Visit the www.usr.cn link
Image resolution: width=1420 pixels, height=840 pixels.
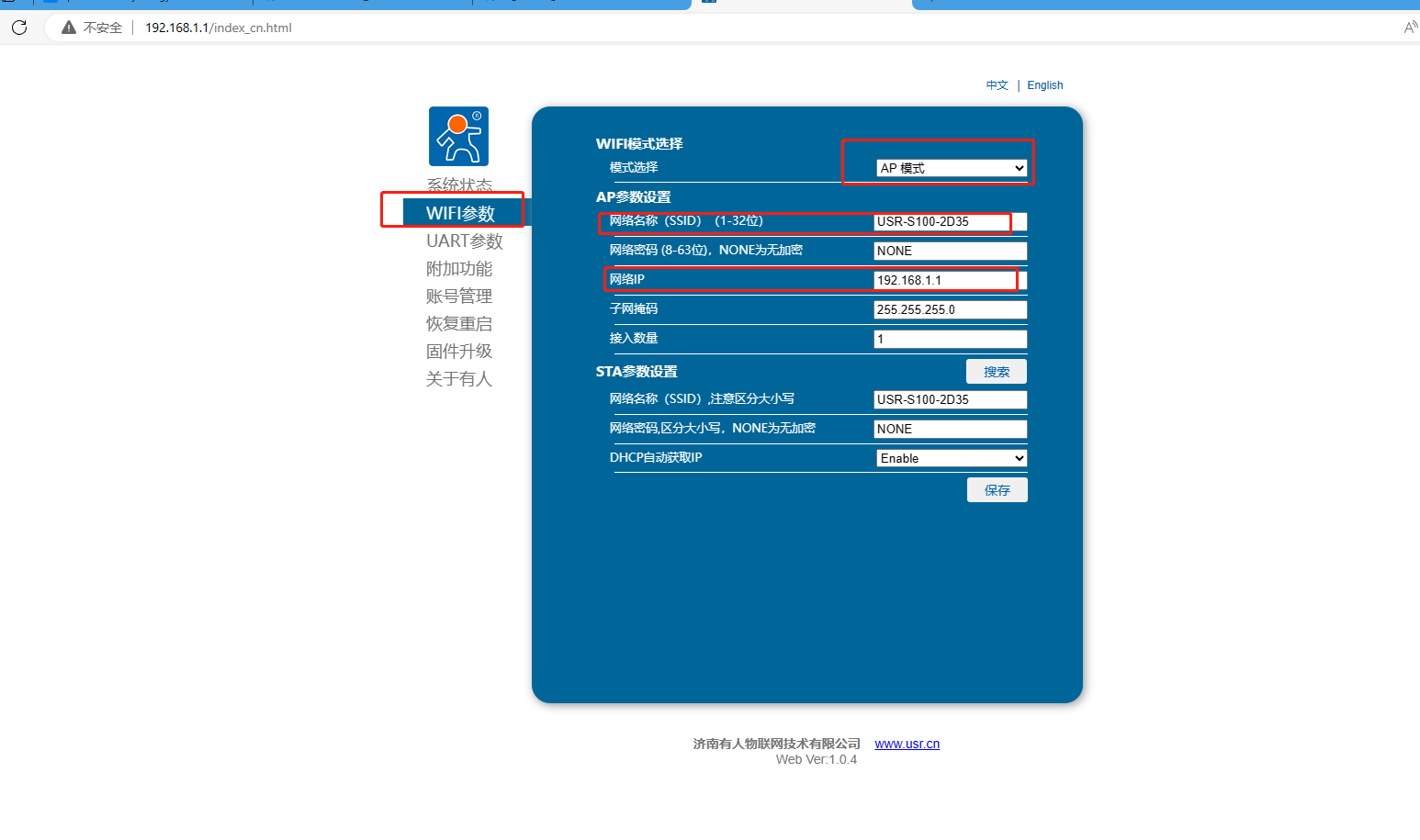point(907,744)
